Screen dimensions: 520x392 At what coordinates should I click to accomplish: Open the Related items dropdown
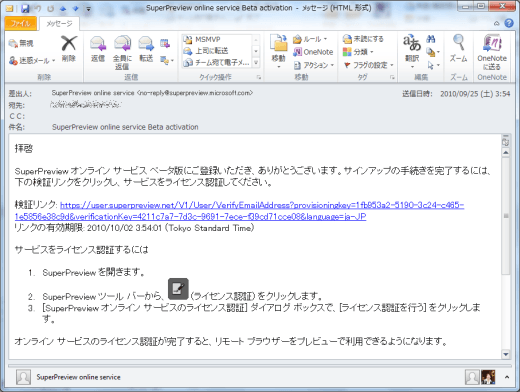point(433,52)
